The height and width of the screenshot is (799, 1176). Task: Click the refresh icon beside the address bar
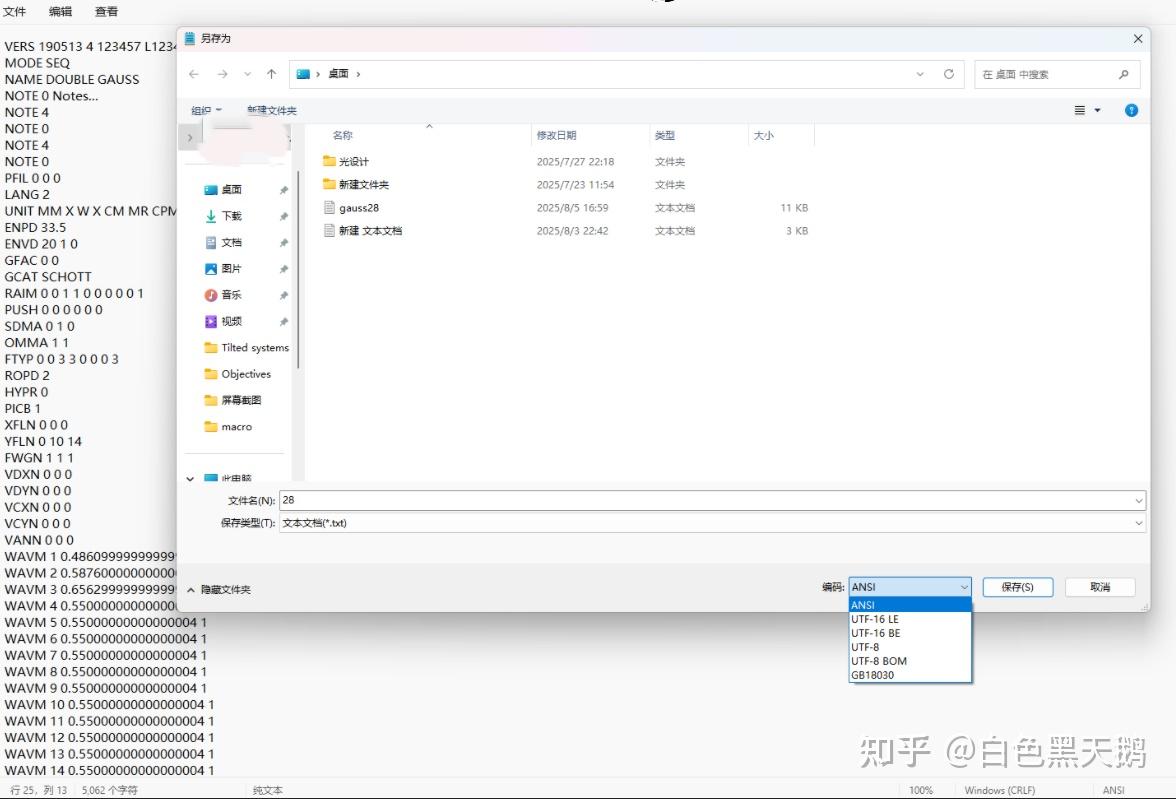click(x=948, y=73)
